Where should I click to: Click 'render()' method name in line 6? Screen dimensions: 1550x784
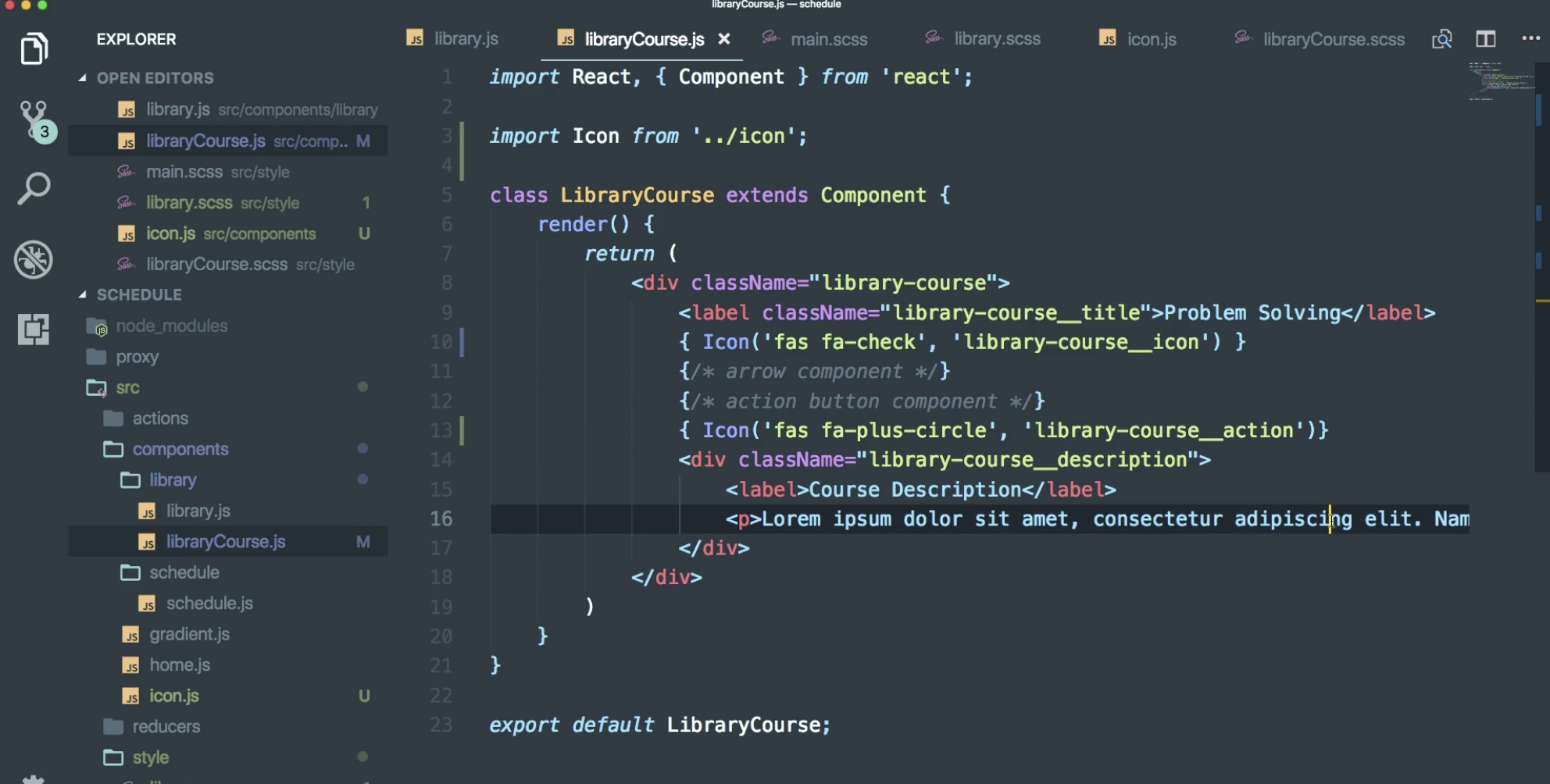[x=584, y=224]
